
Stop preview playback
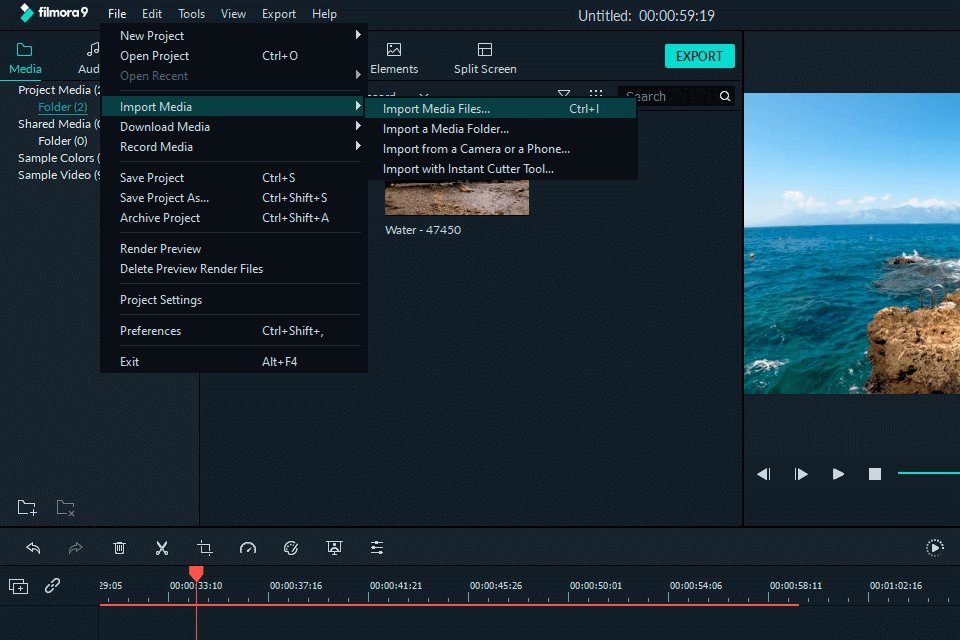(874, 473)
